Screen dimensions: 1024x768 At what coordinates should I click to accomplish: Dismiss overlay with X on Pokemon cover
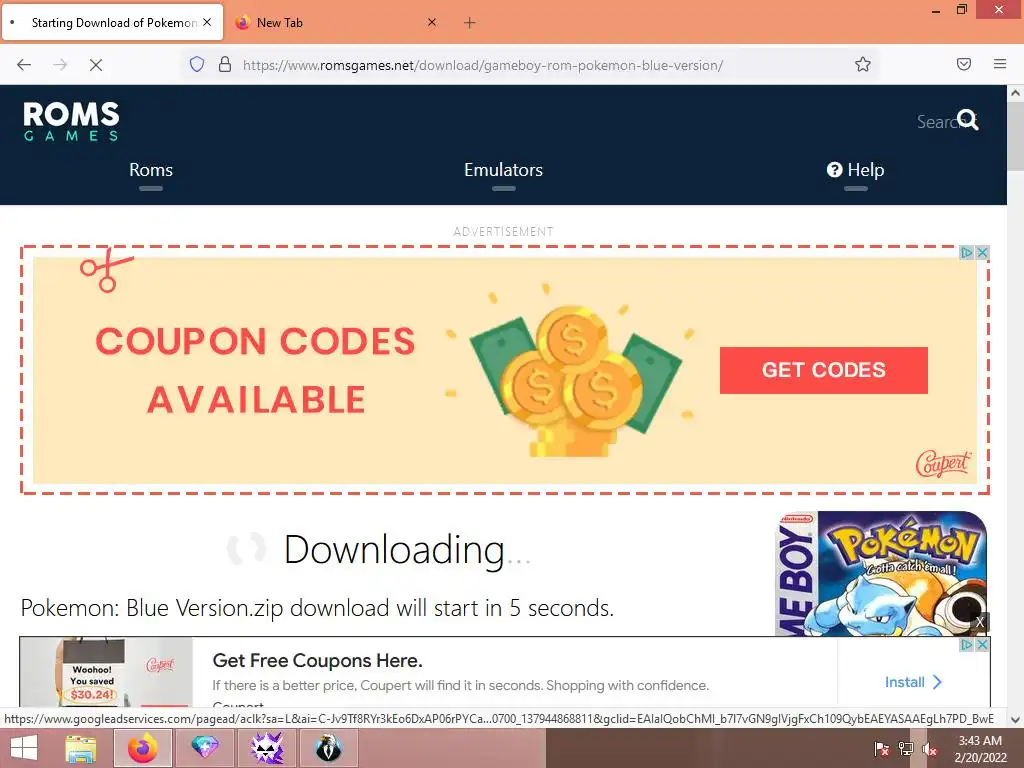[x=980, y=622]
